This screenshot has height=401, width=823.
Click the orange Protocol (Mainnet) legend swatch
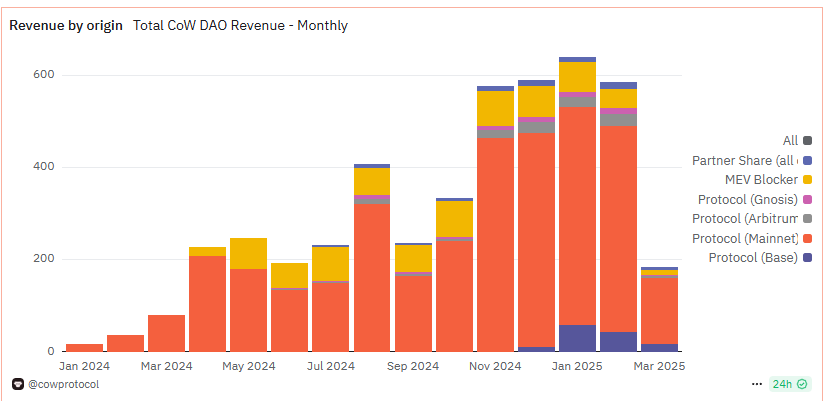click(x=807, y=238)
